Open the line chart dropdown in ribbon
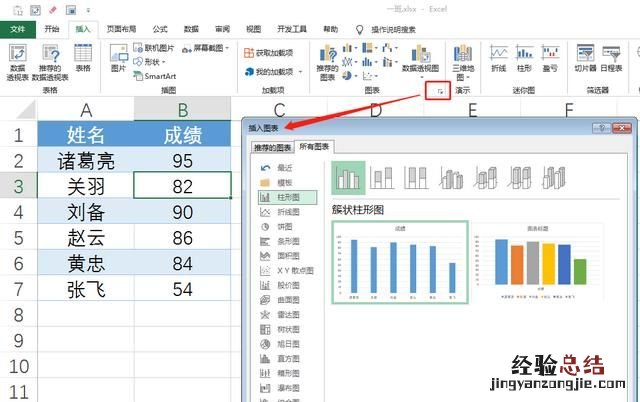Screen dimensions: 640x402 (350, 62)
